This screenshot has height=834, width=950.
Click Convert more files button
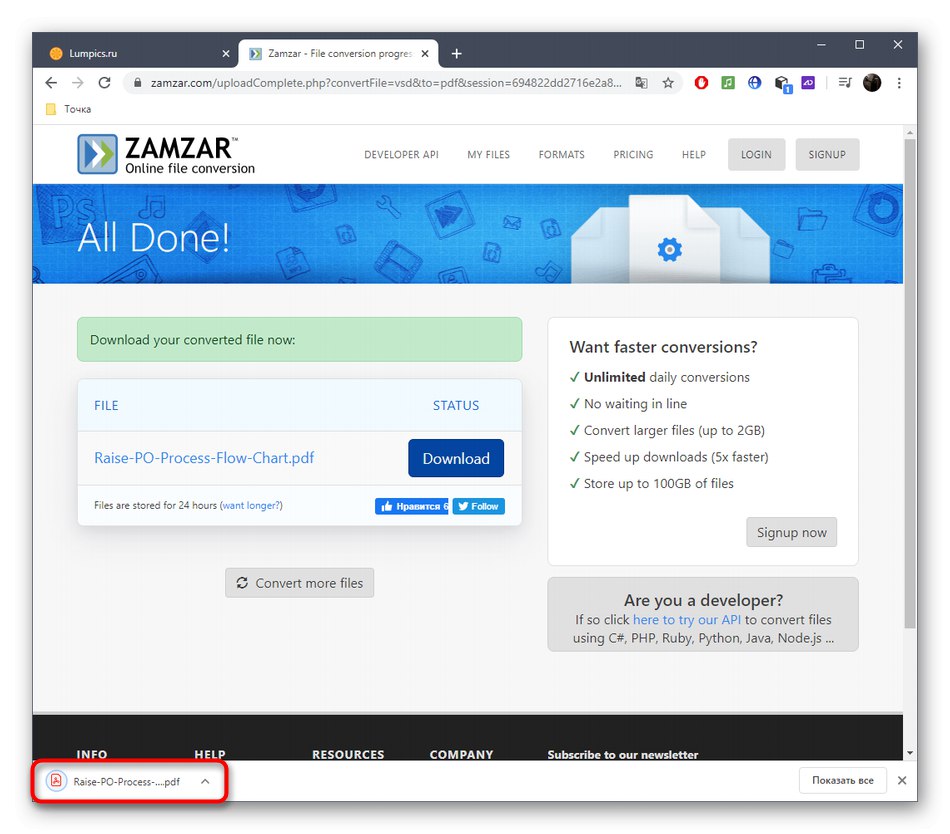click(x=299, y=583)
